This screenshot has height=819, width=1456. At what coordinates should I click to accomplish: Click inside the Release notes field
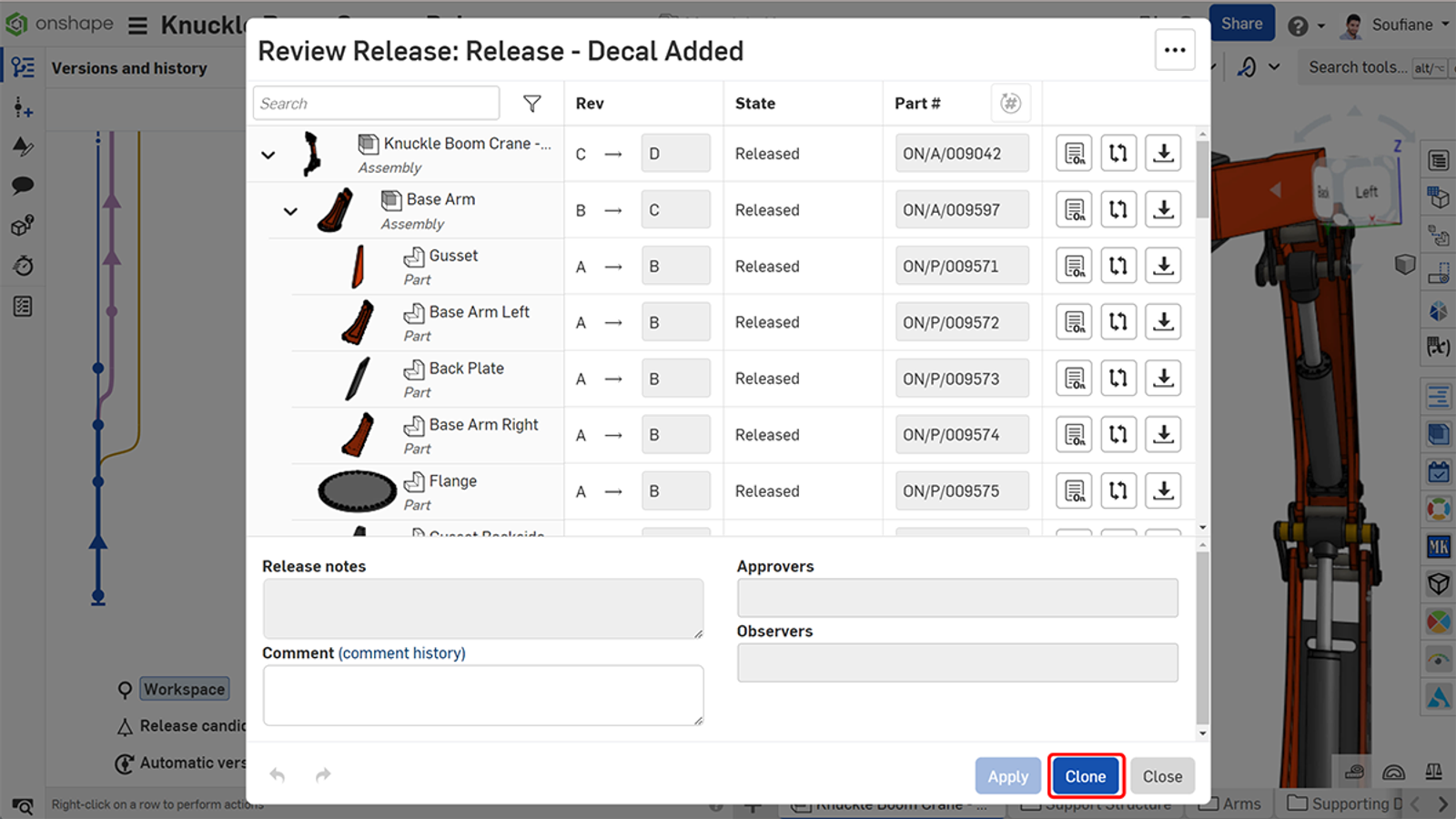click(482, 608)
